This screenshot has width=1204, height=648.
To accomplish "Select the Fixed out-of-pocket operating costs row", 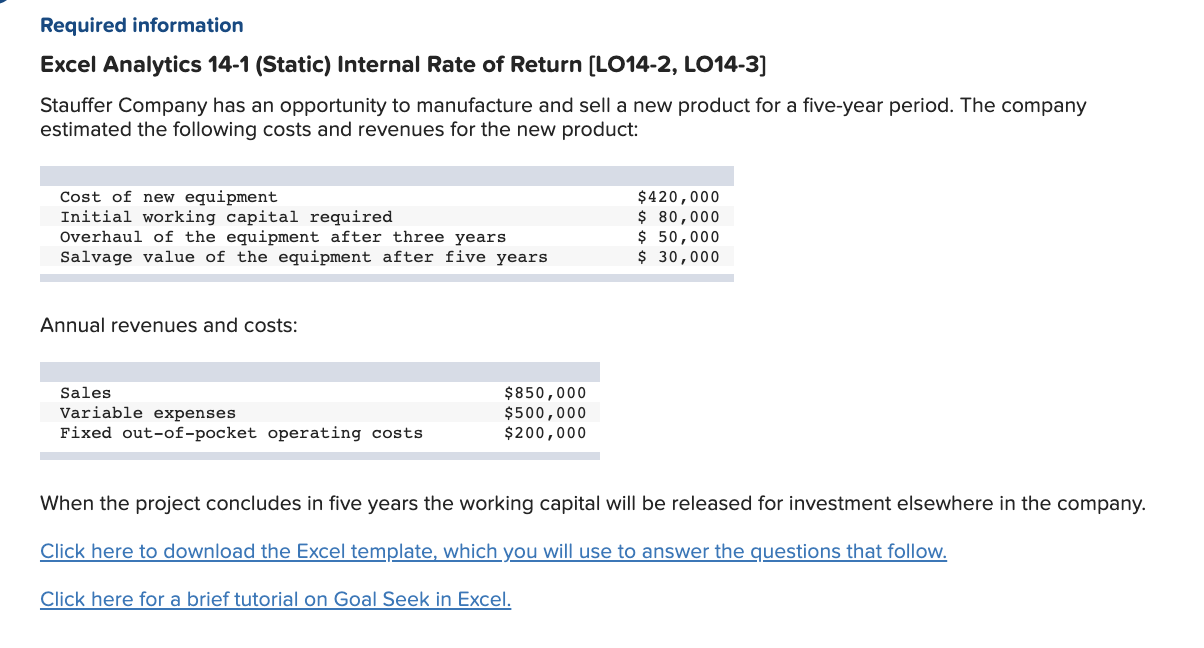I will (x=241, y=432).
